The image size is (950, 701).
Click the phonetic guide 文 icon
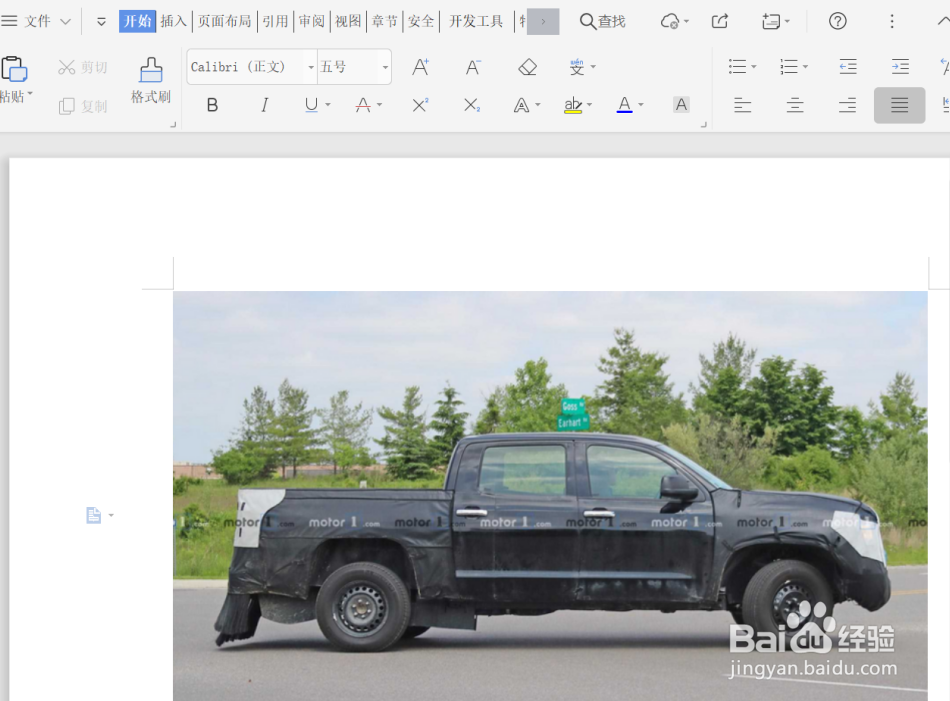pyautogui.click(x=577, y=67)
